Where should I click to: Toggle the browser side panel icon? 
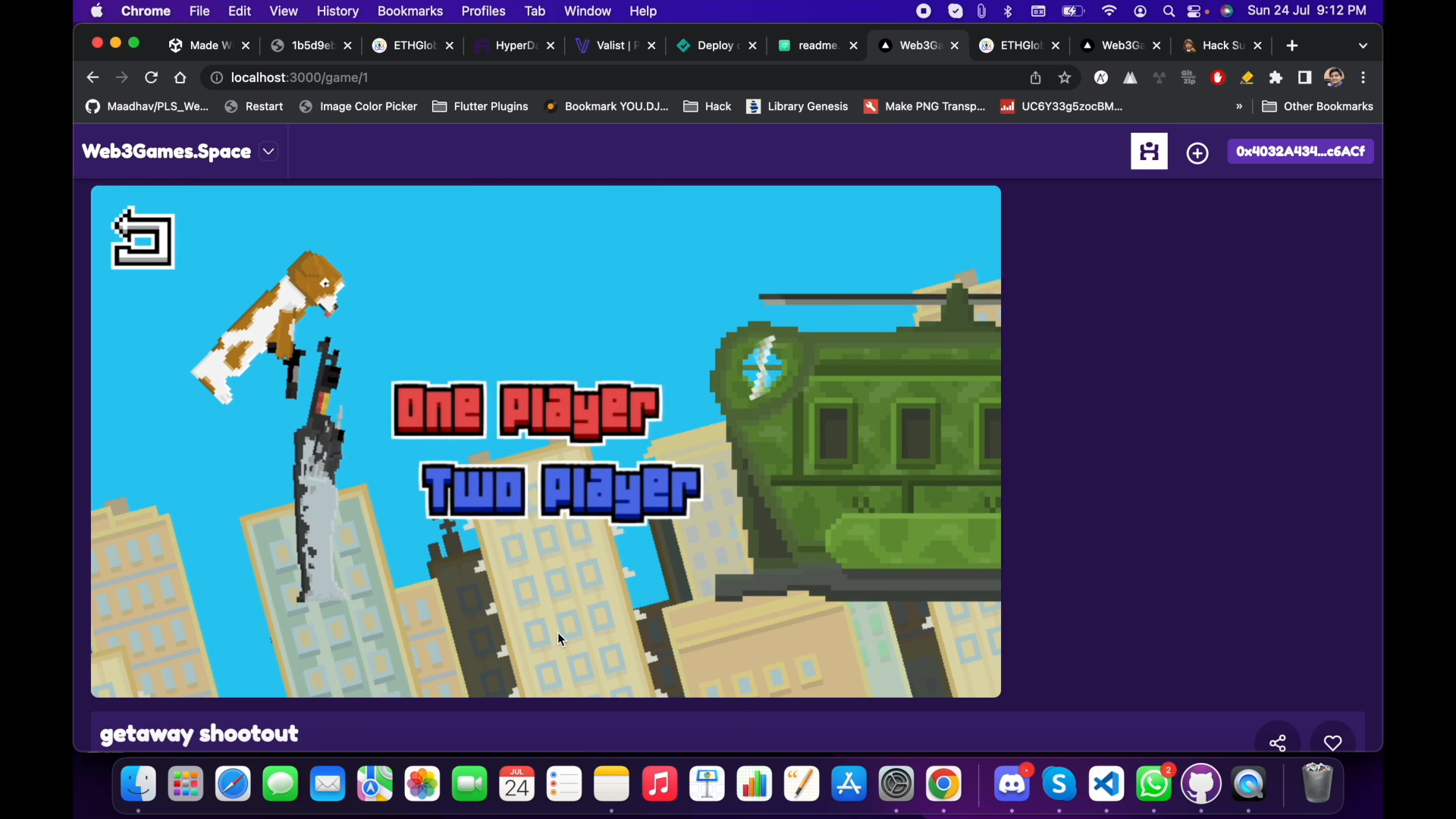[x=1305, y=77]
